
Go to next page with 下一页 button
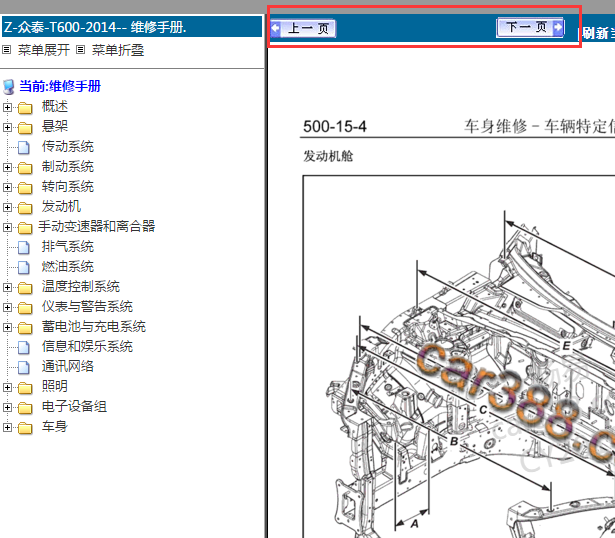pyautogui.click(x=530, y=27)
